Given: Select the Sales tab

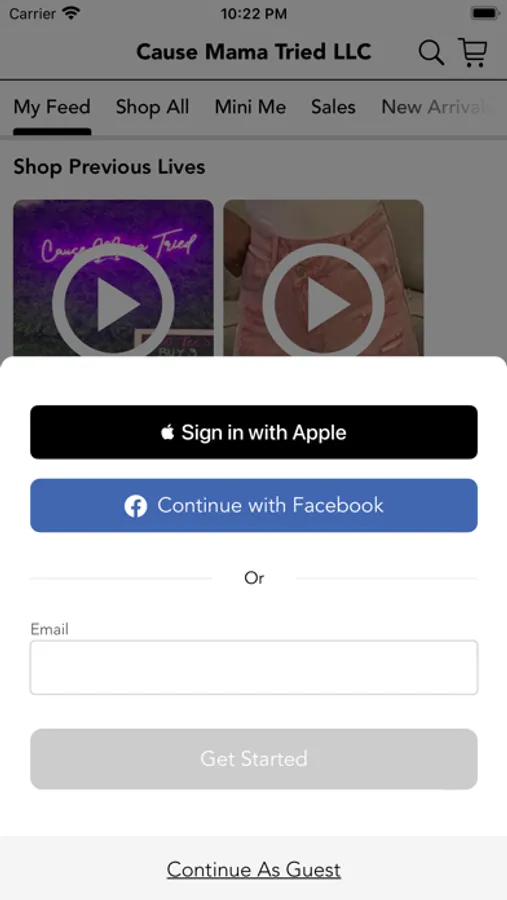Looking at the screenshot, I should pyautogui.click(x=333, y=107).
